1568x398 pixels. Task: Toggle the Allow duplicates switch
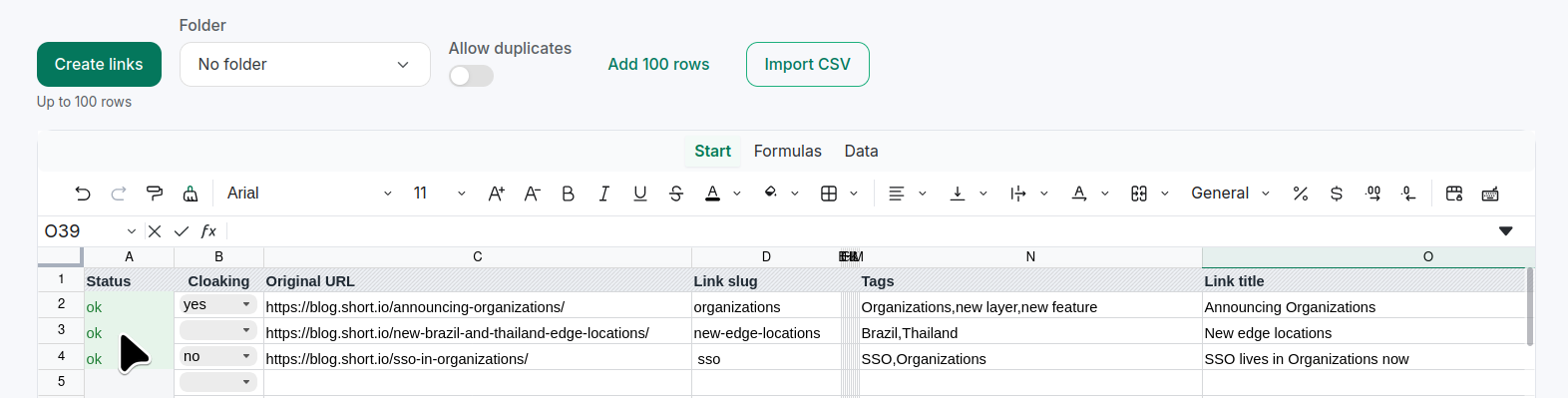click(x=471, y=76)
